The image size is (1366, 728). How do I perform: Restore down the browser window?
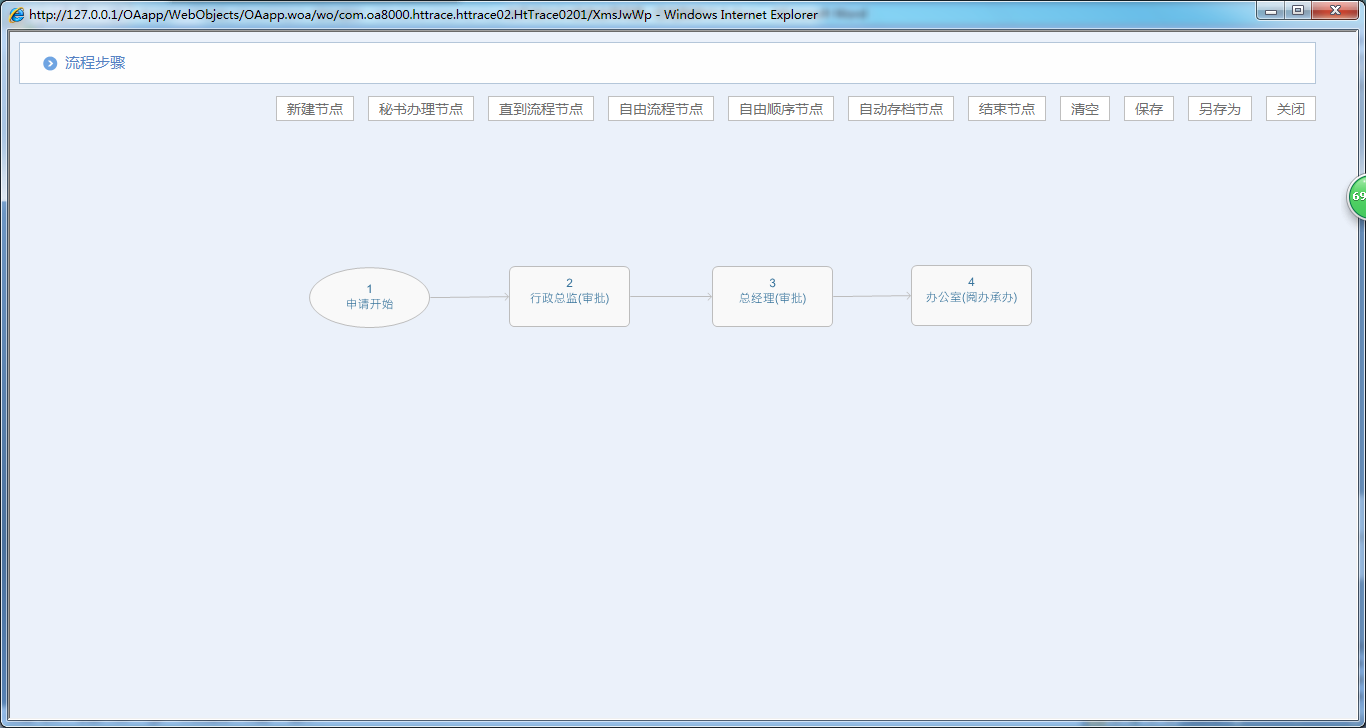point(1298,11)
